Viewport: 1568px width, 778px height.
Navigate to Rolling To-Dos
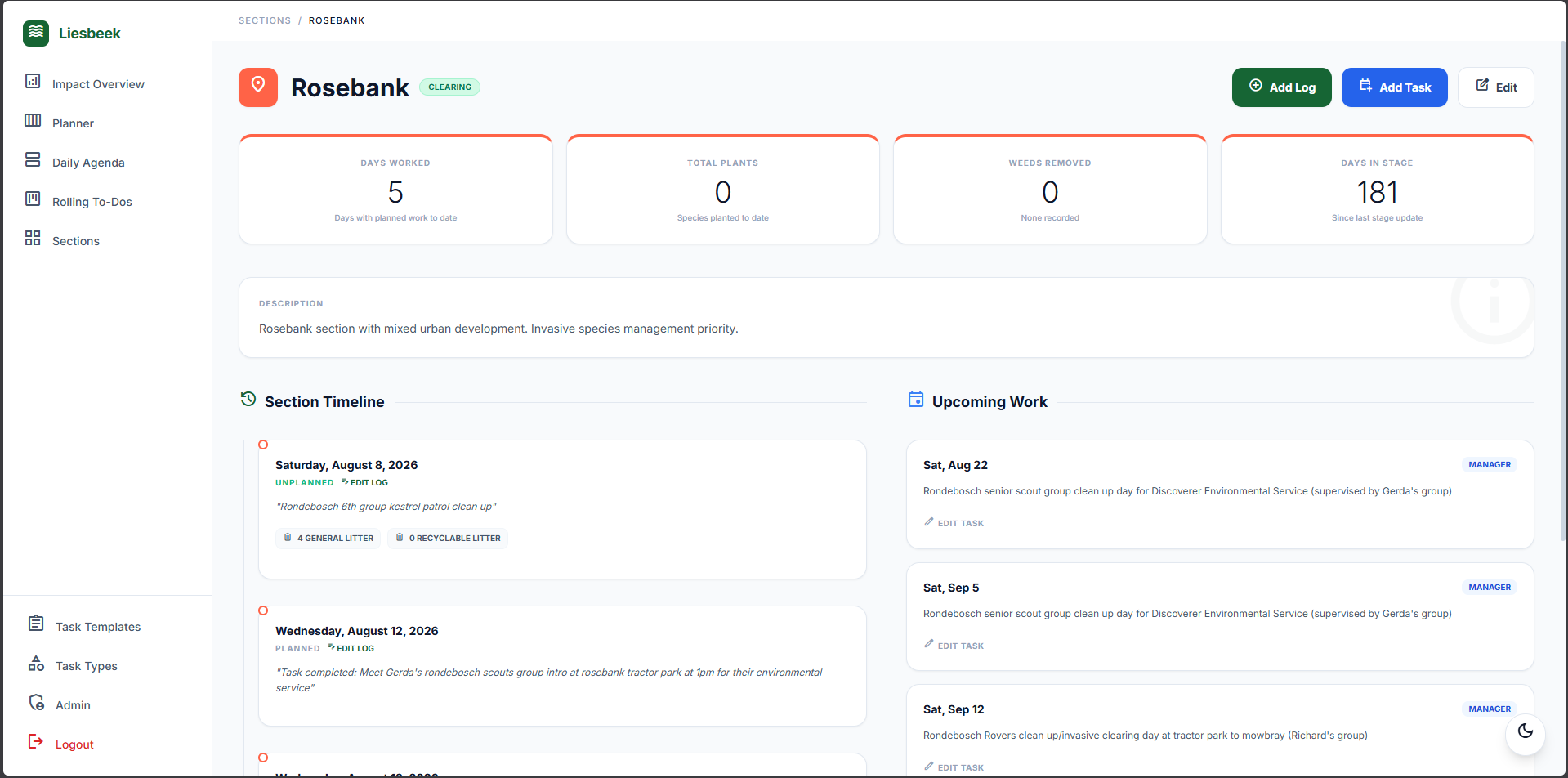(x=92, y=202)
